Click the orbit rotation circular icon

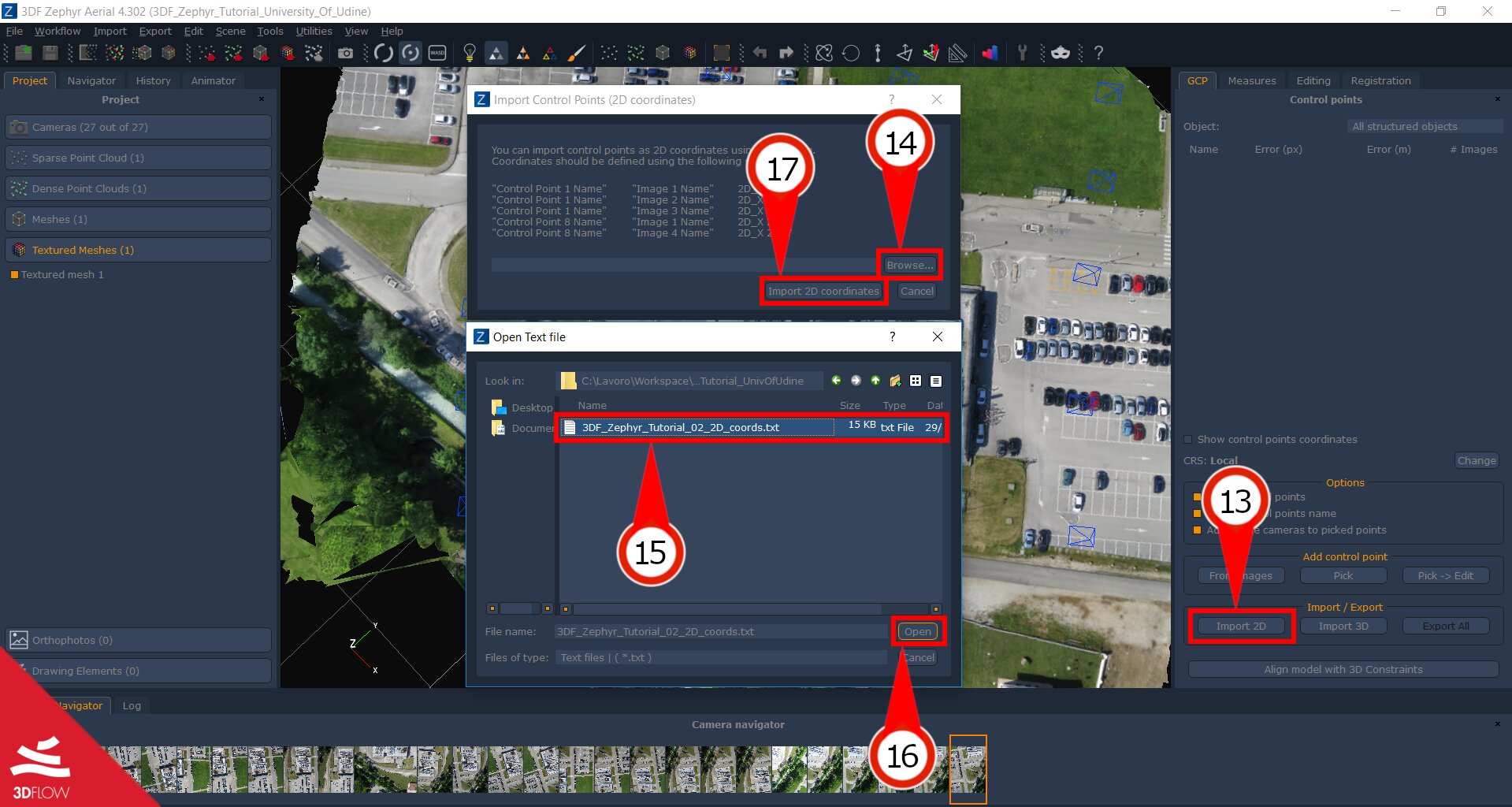(x=384, y=53)
